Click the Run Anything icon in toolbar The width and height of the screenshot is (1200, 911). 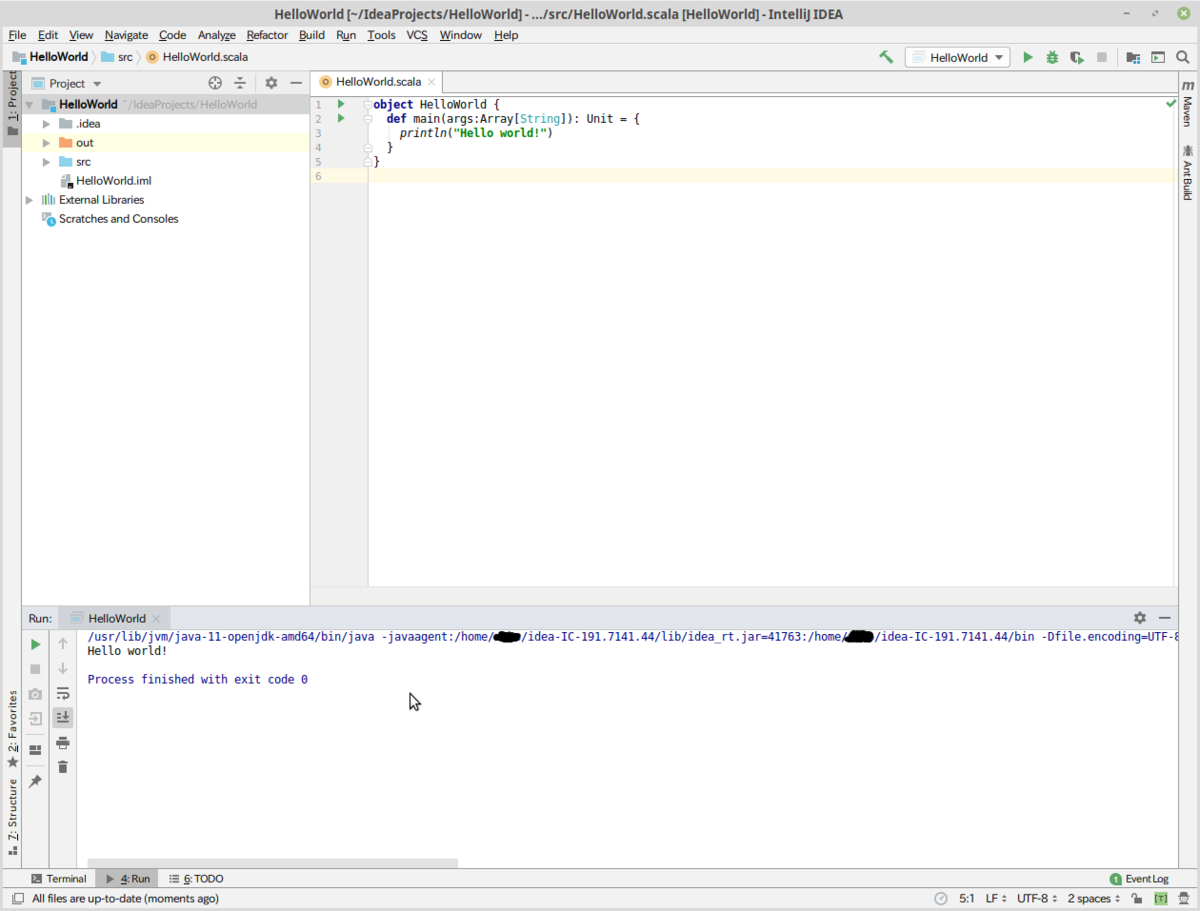[1158, 57]
